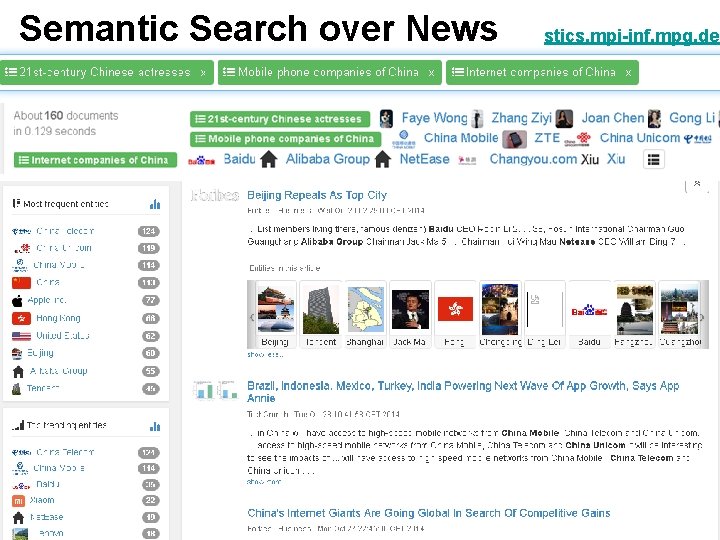Open the Gong Li entity link
The height and width of the screenshot is (540, 720).
(x=692, y=118)
